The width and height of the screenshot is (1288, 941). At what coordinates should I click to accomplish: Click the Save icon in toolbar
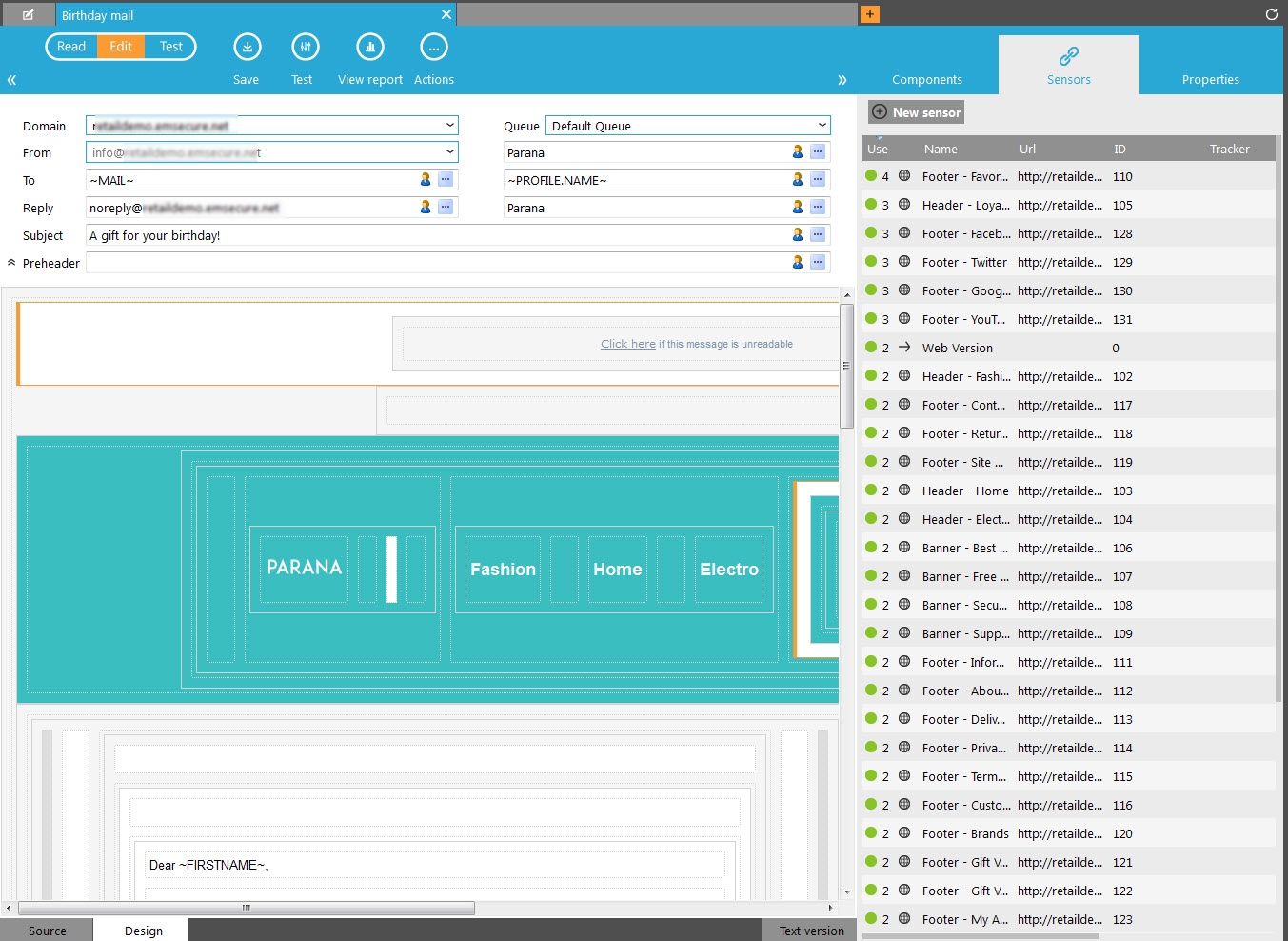pyautogui.click(x=247, y=48)
